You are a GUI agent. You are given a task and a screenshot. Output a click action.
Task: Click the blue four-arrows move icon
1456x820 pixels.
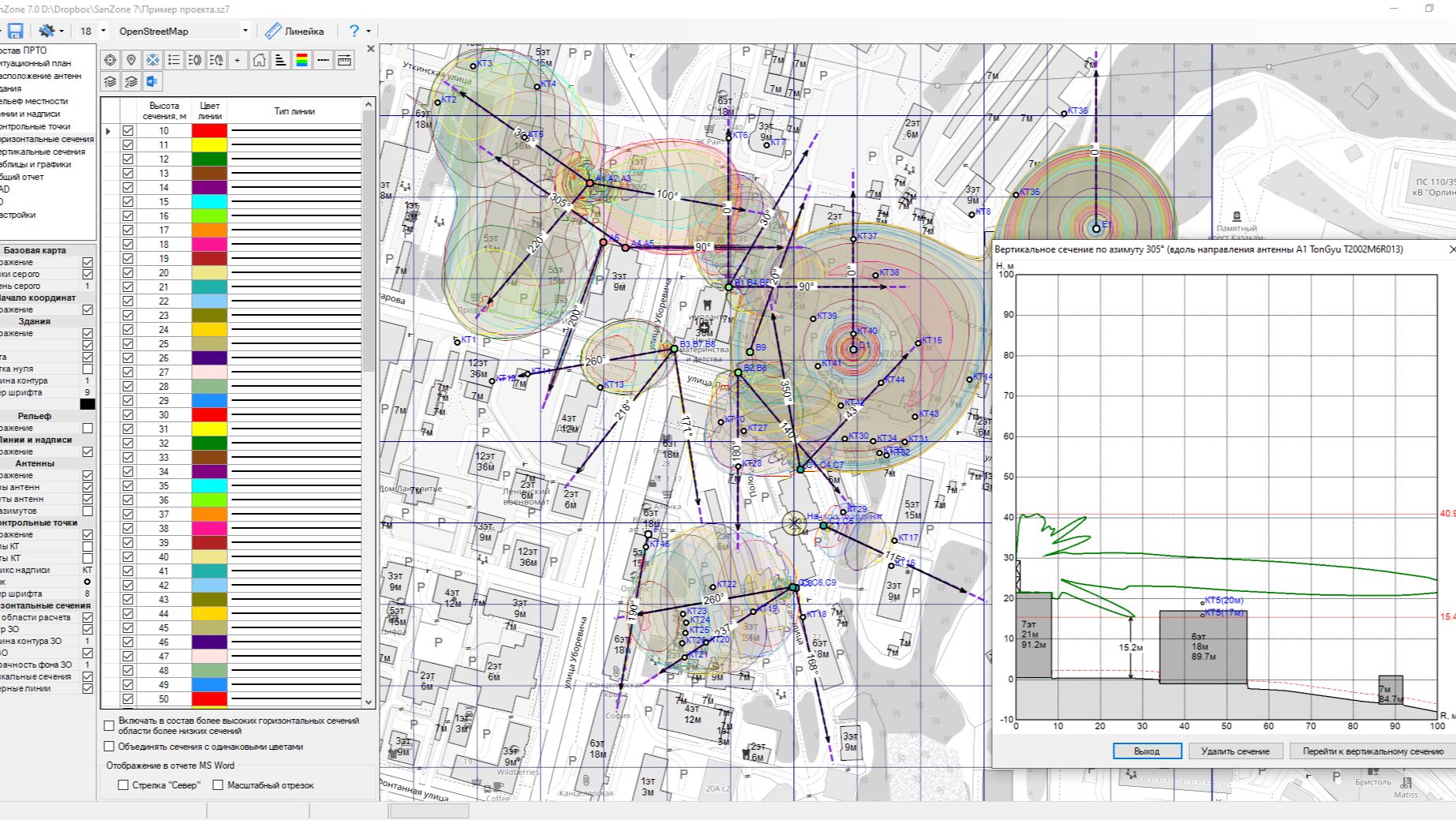(152, 60)
